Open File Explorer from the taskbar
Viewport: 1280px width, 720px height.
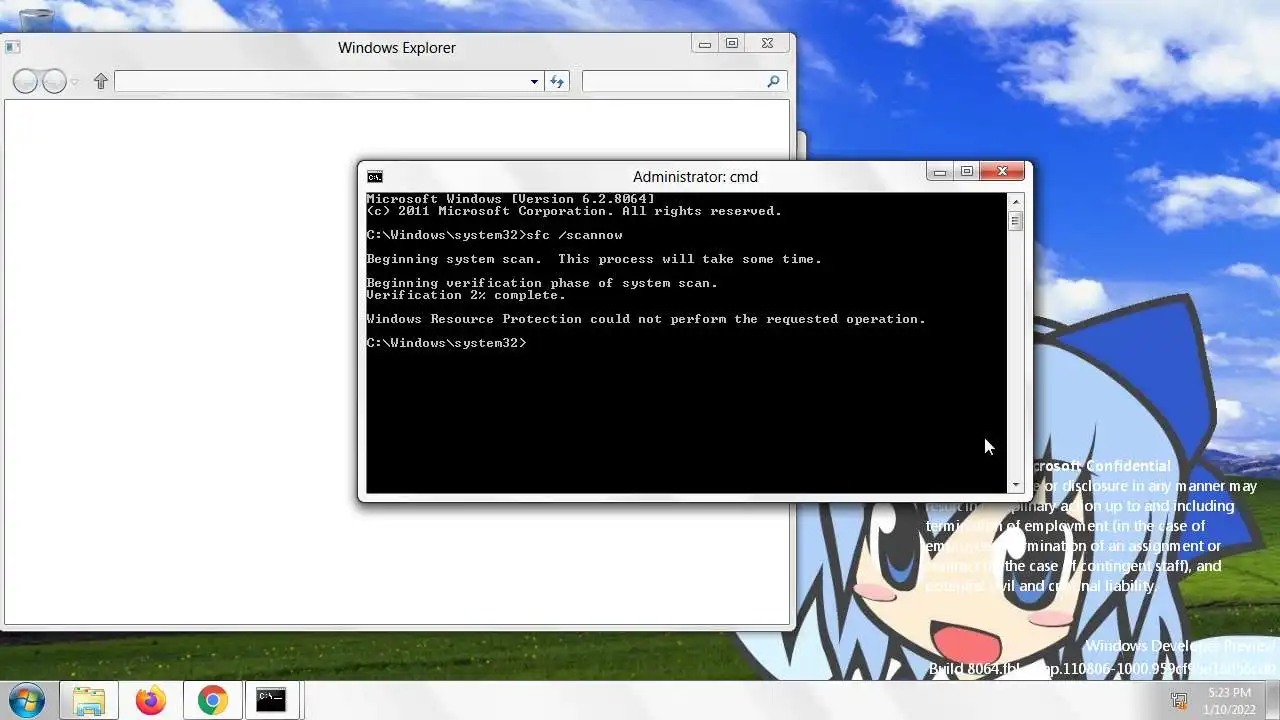point(89,700)
